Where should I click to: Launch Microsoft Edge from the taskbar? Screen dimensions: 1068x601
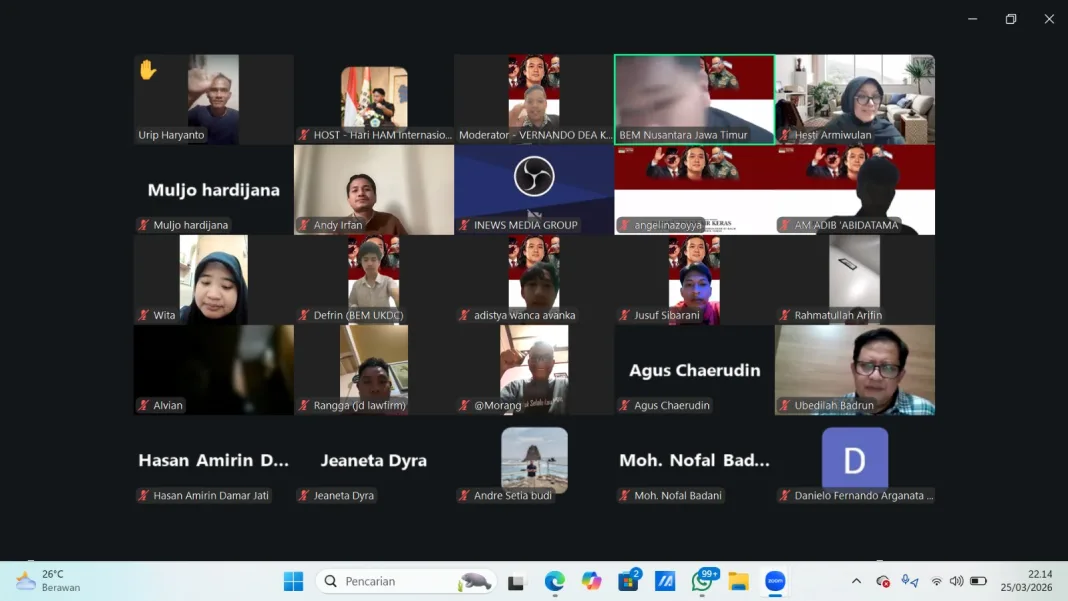tap(555, 581)
